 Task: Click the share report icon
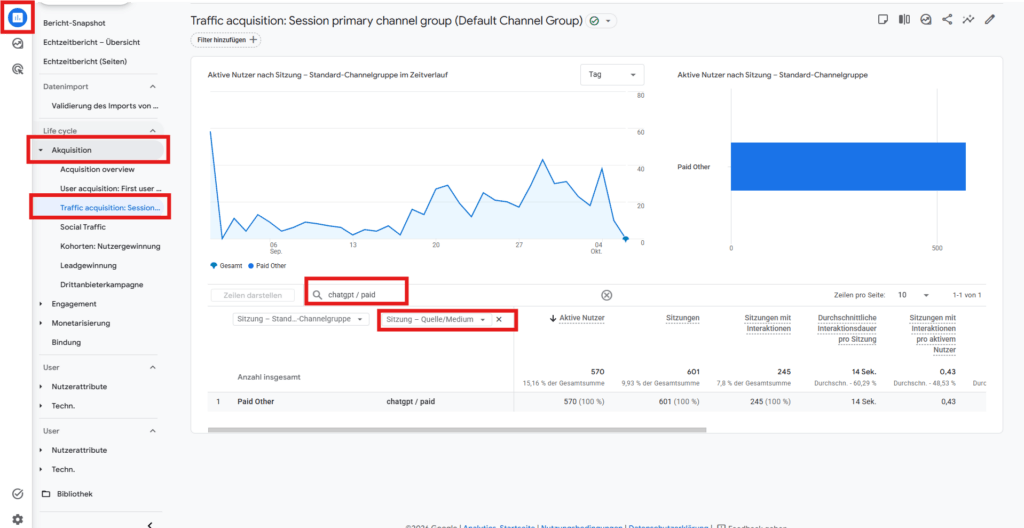947,20
